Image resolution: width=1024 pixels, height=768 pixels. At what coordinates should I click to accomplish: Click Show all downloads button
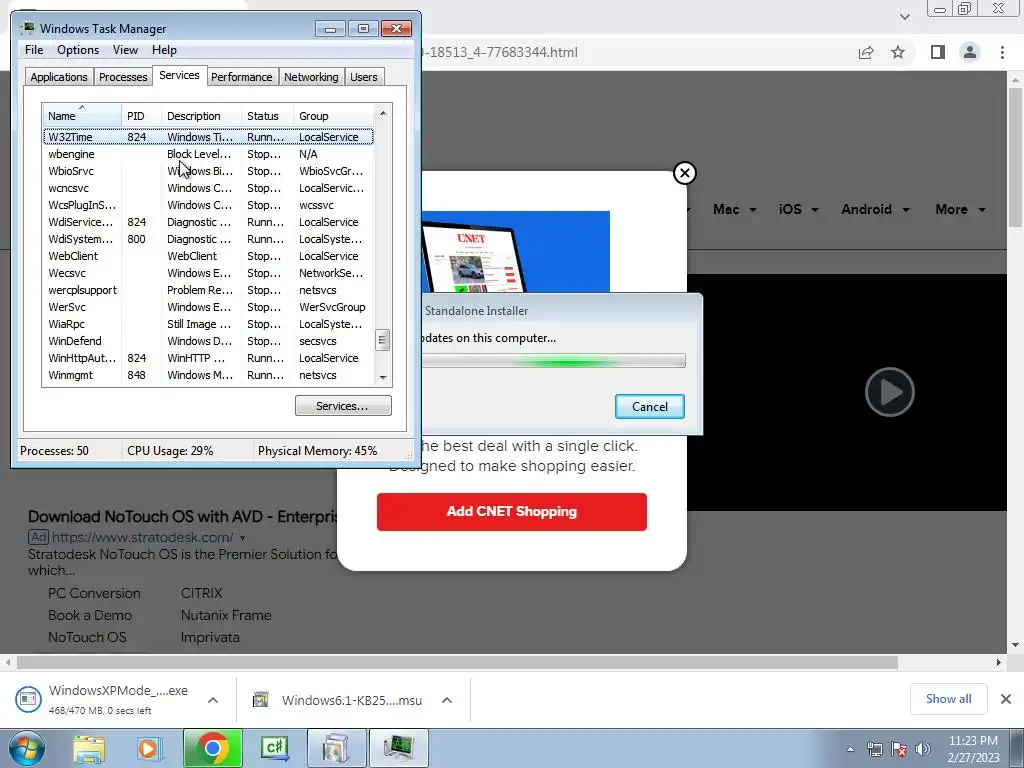[948, 699]
